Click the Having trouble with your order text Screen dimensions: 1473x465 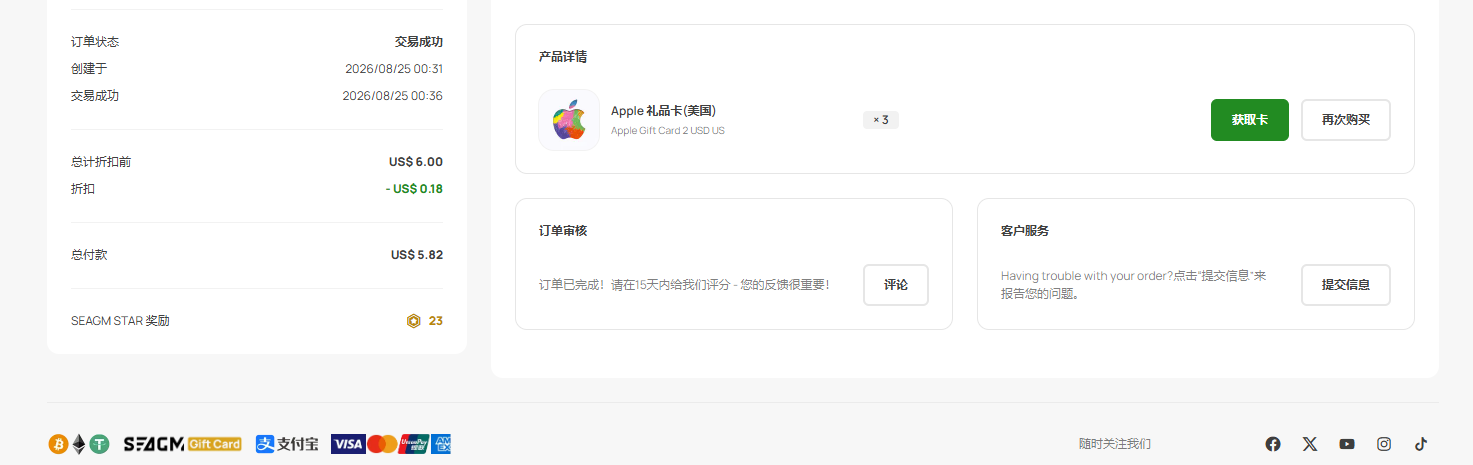click(1134, 285)
